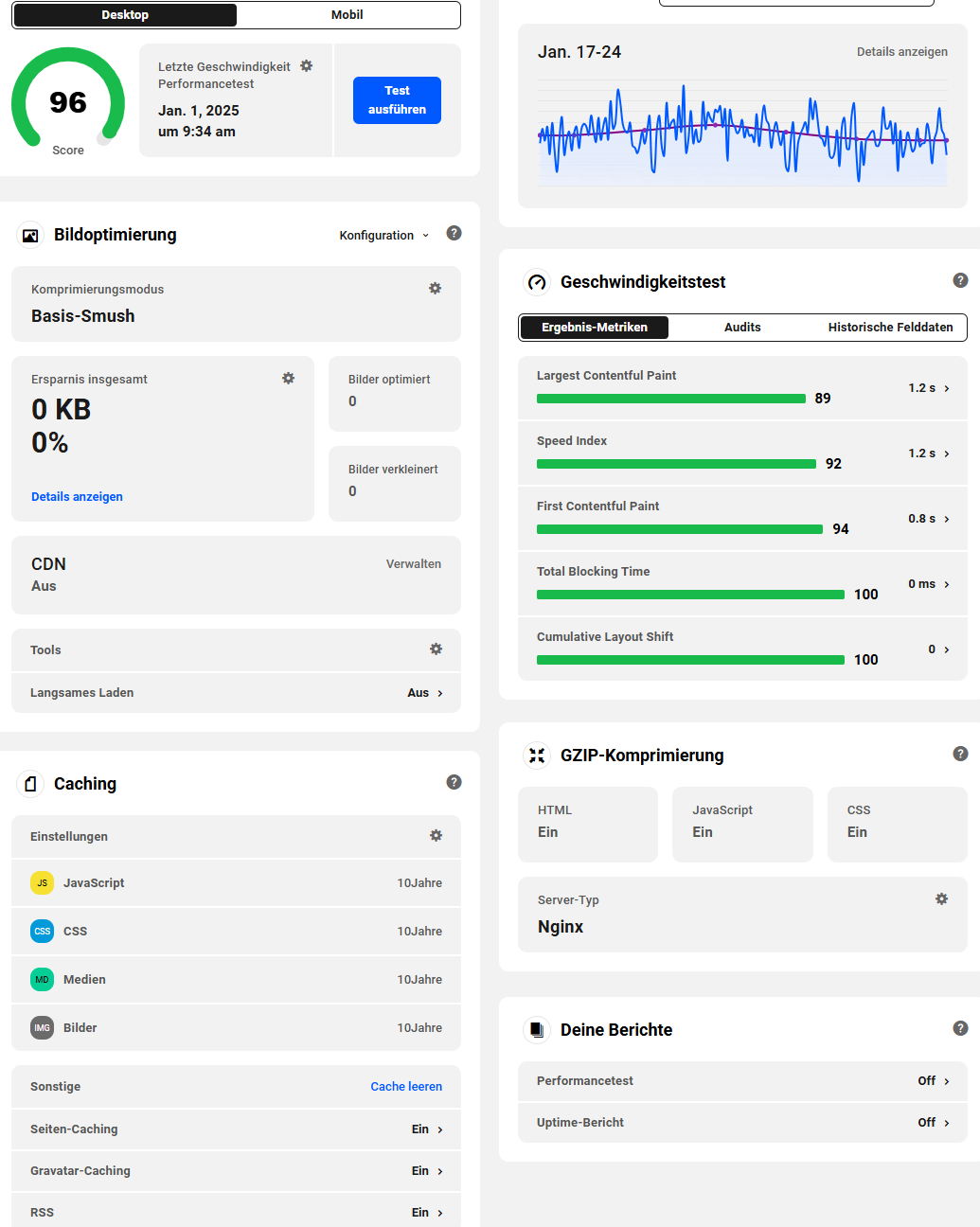
Task: Expand Total Blocking Time metric row
Action: click(x=742, y=584)
